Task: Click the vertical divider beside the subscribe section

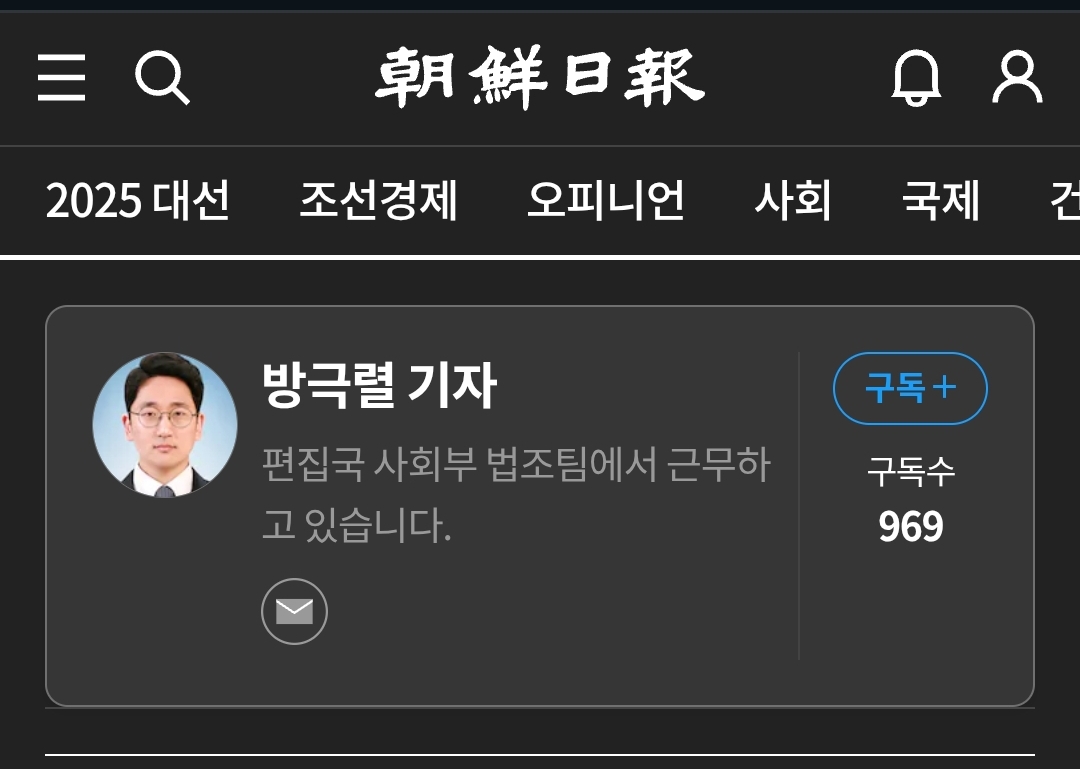Action: tap(799, 506)
